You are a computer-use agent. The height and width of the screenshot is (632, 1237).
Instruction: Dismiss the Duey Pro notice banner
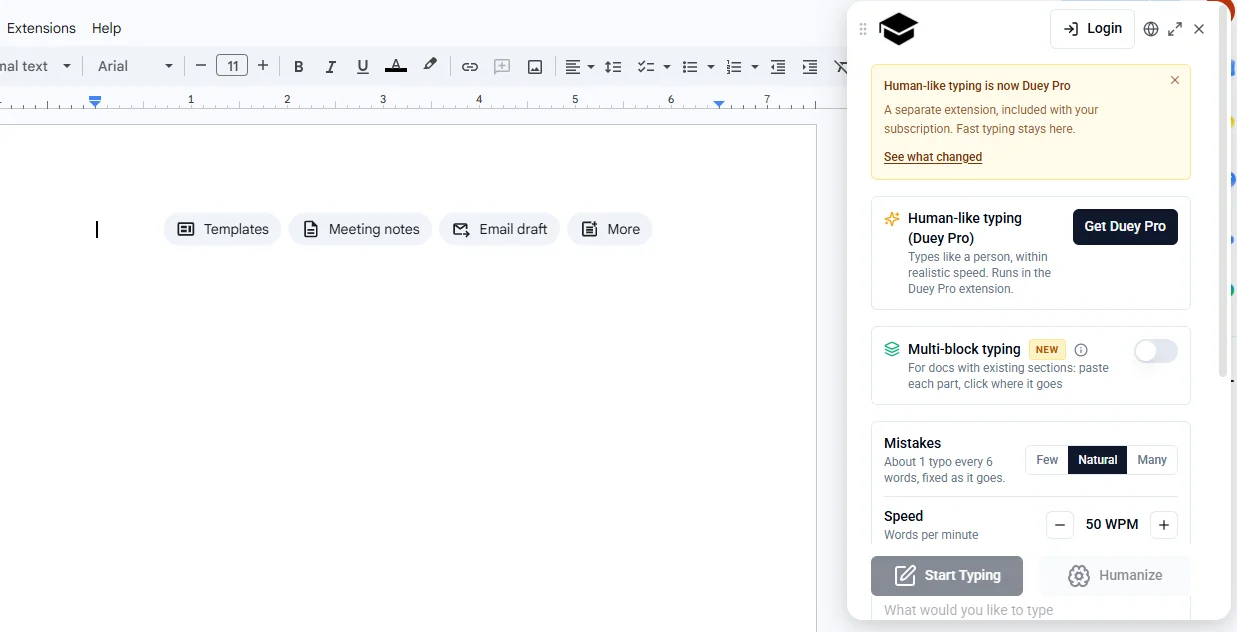coord(1175,80)
